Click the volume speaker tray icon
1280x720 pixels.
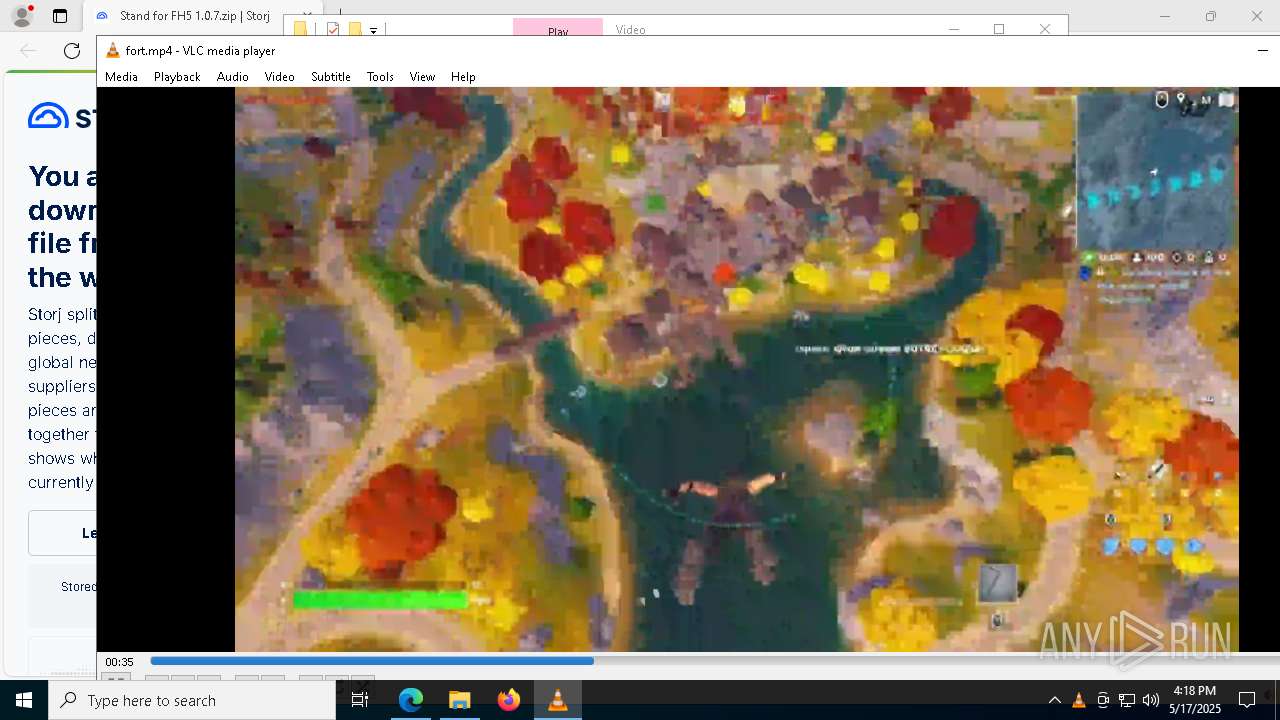(1151, 700)
